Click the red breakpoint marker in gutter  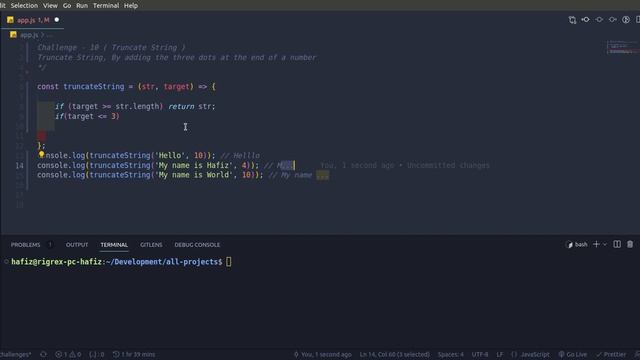(41, 136)
